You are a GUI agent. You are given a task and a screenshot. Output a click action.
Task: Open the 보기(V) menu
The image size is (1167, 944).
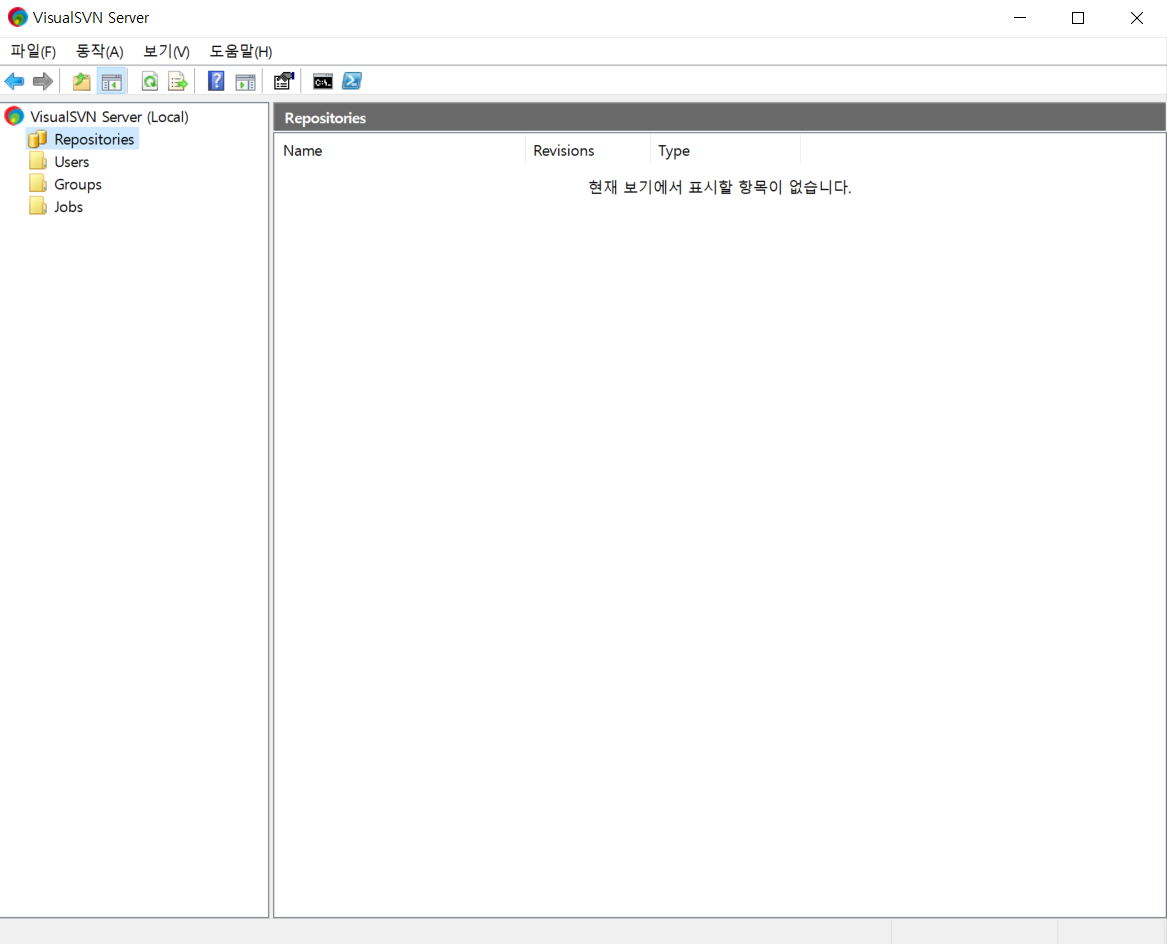pyautogui.click(x=166, y=51)
